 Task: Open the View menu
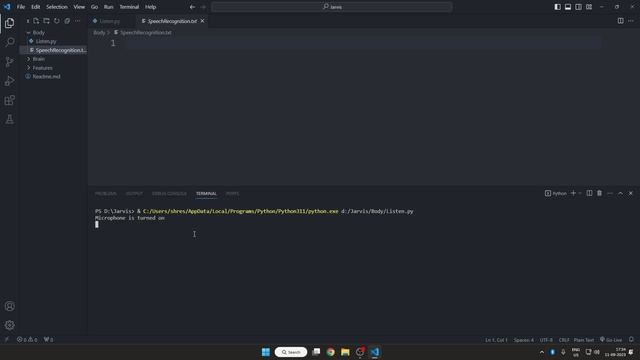[x=79, y=7]
